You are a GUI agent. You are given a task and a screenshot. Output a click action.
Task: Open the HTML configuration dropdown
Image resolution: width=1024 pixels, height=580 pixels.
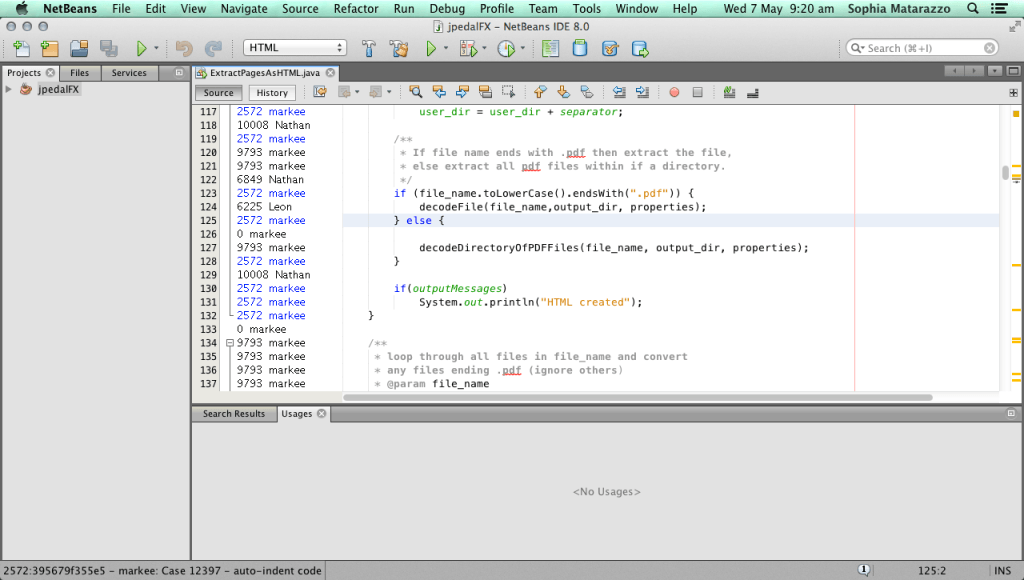295,46
